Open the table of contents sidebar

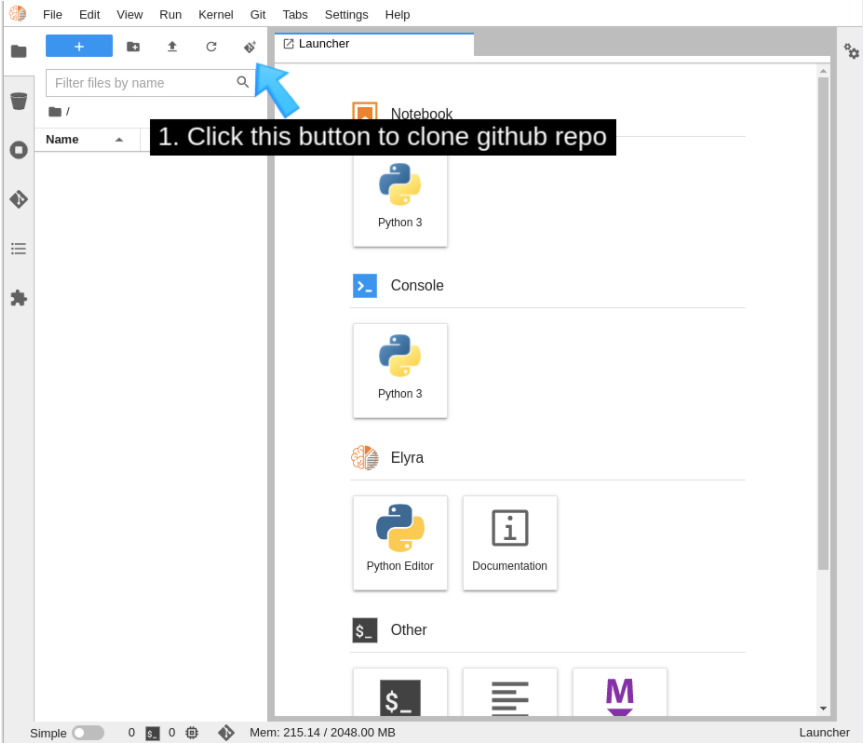[x=18, y=249]
